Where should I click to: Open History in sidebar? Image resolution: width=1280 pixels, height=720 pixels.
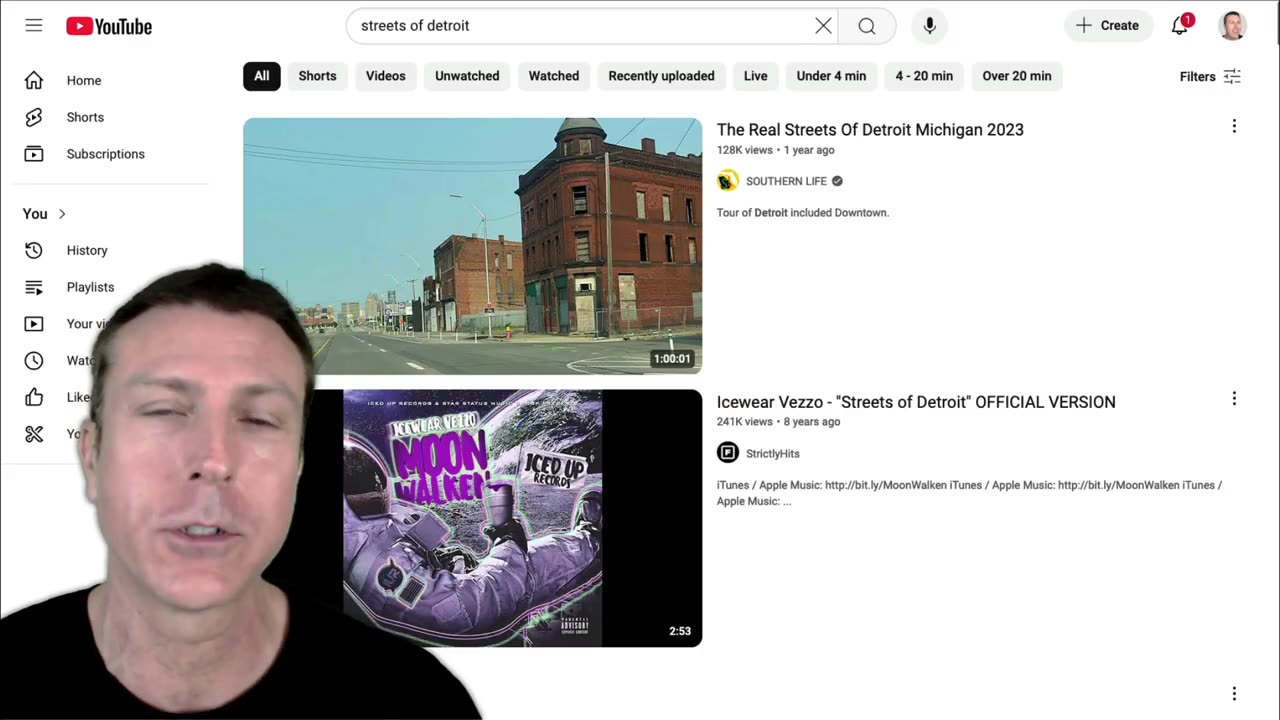coord(87,250)
